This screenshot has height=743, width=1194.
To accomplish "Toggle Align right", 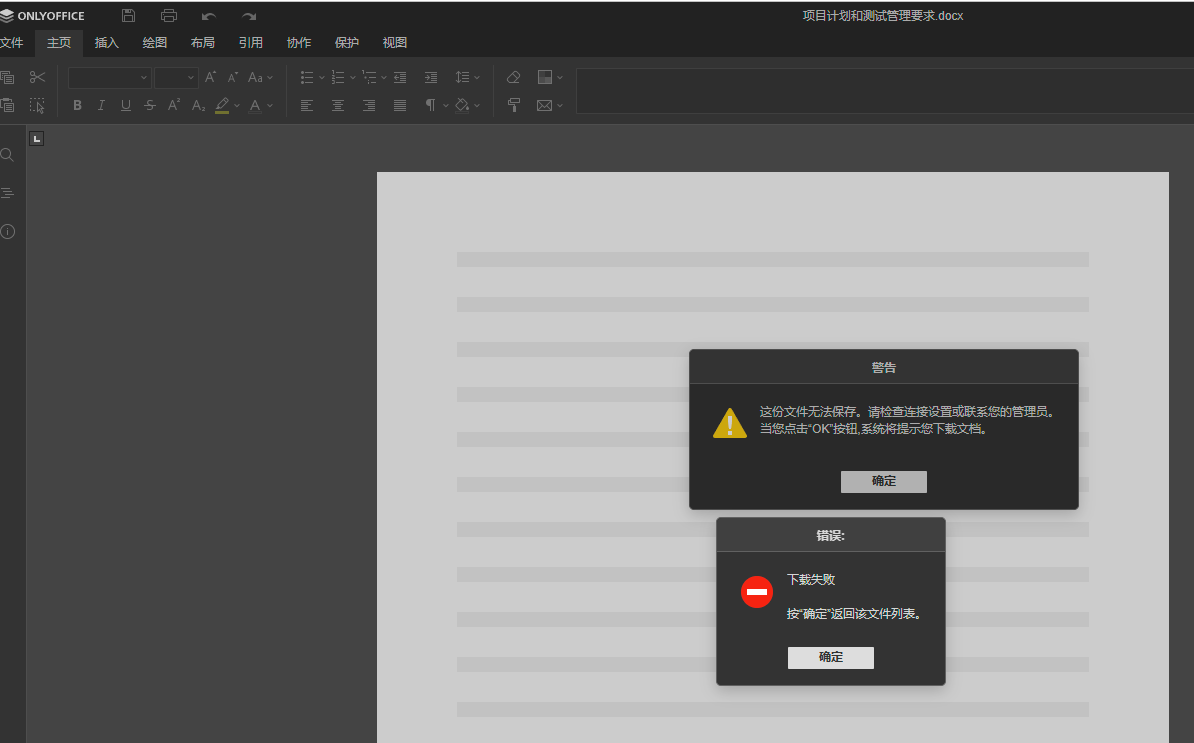I will coord(369,105).
